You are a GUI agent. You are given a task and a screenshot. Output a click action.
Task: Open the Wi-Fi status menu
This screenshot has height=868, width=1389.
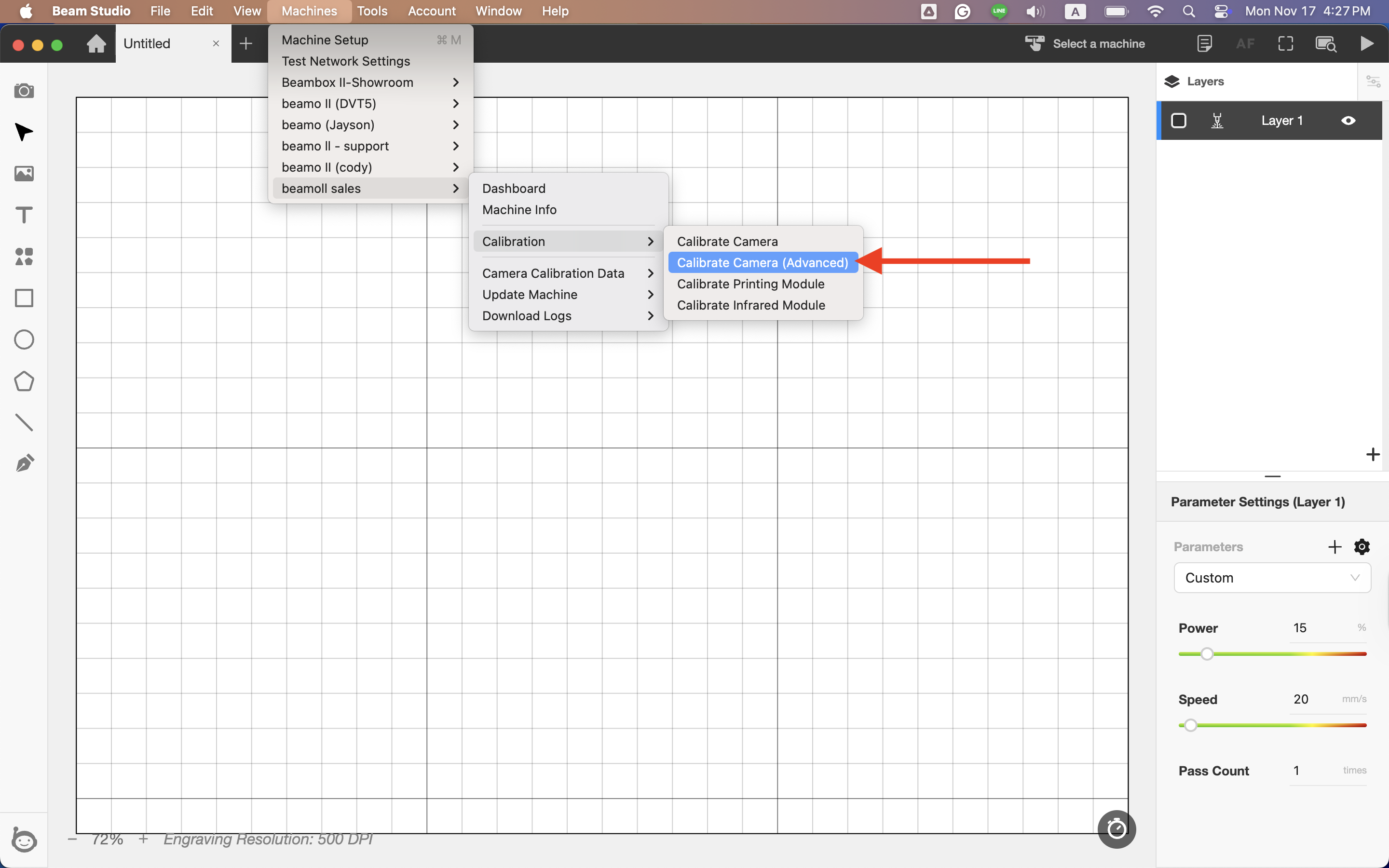(1155, 11)
